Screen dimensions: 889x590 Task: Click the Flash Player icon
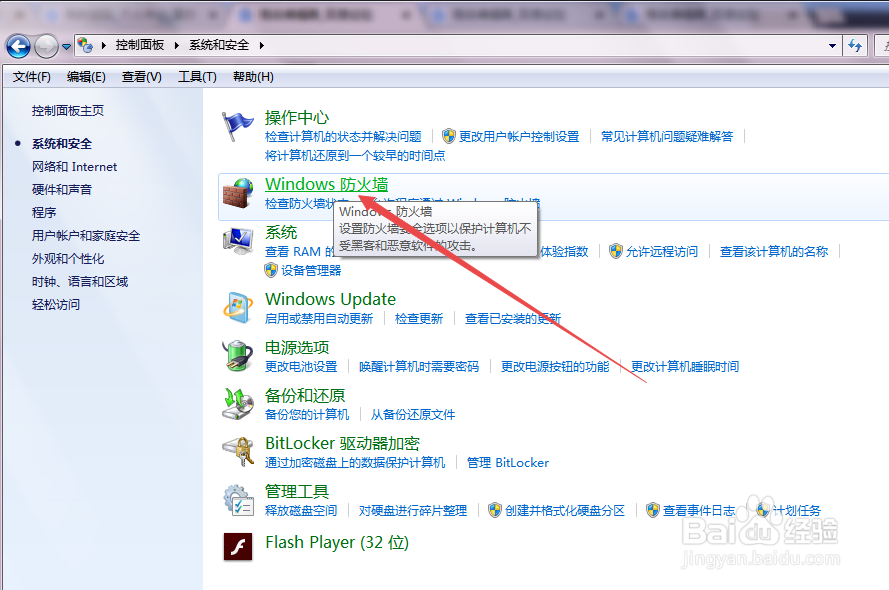click(x=238, y=547)
